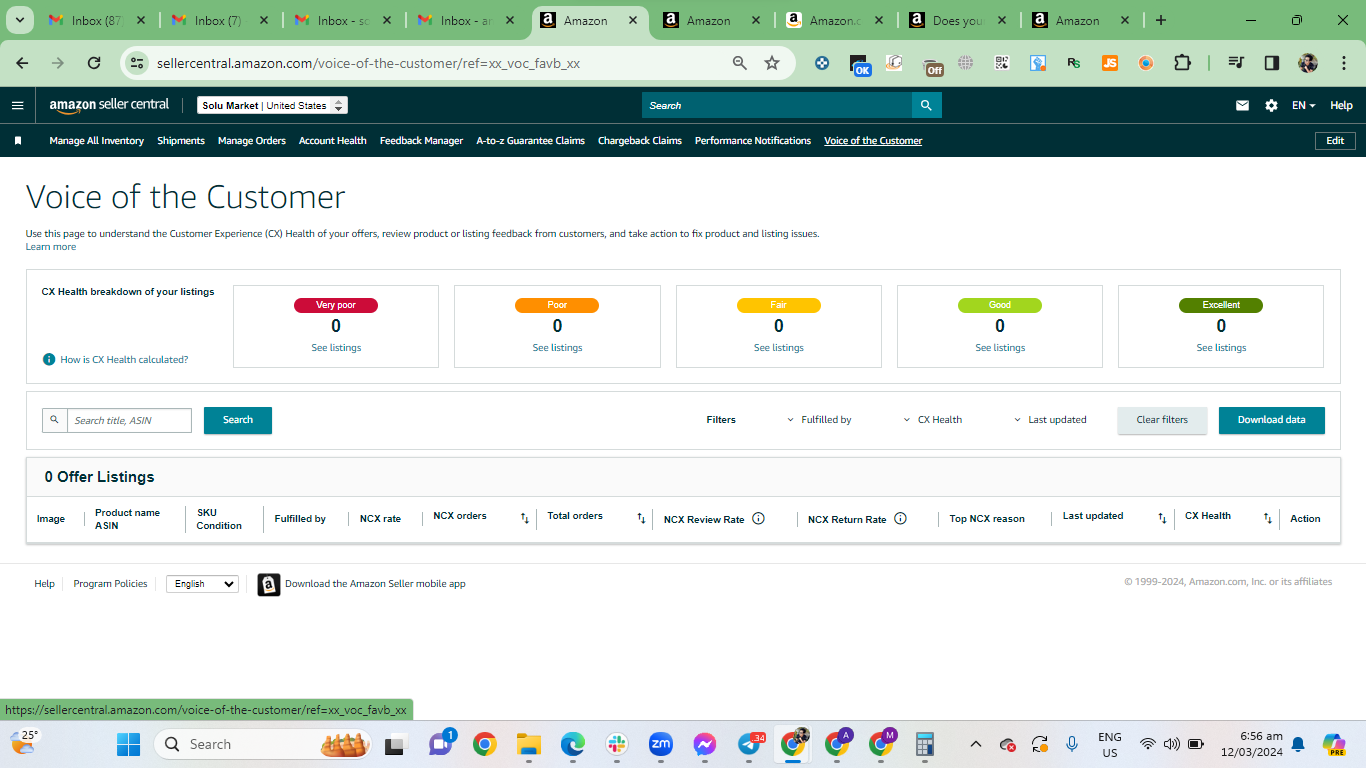Launch Slack from the taskbar
This screenshot has height=768, width=1366.
pos(616,744)
